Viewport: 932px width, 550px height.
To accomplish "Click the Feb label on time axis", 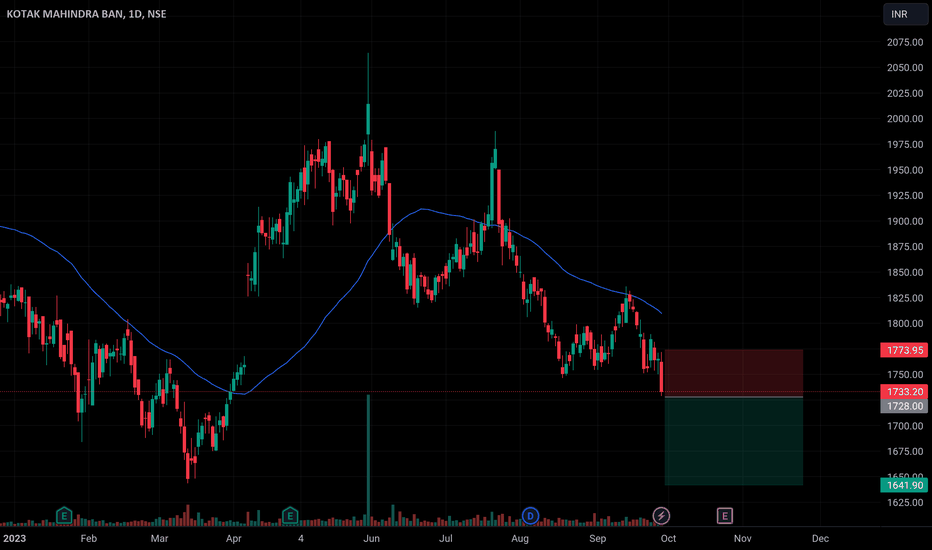I will pyautogui.click(x=89, y=538).
